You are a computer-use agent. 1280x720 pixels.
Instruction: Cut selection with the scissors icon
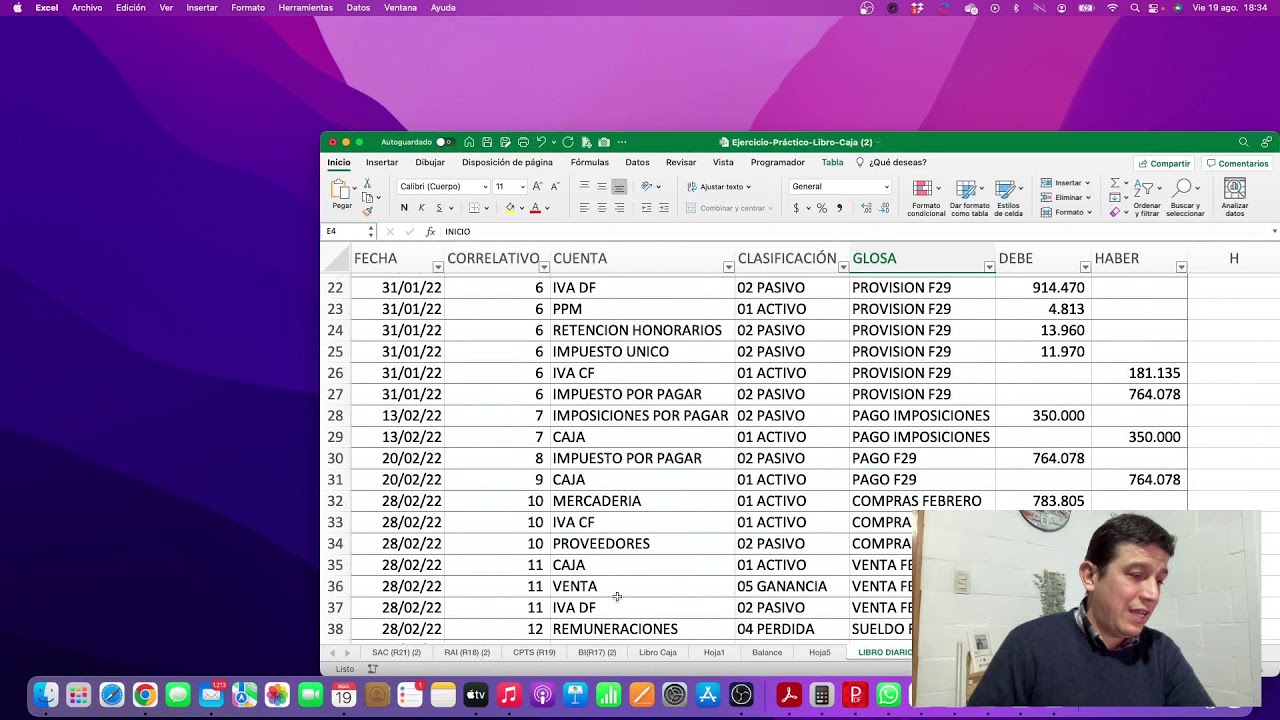[367, 183]
